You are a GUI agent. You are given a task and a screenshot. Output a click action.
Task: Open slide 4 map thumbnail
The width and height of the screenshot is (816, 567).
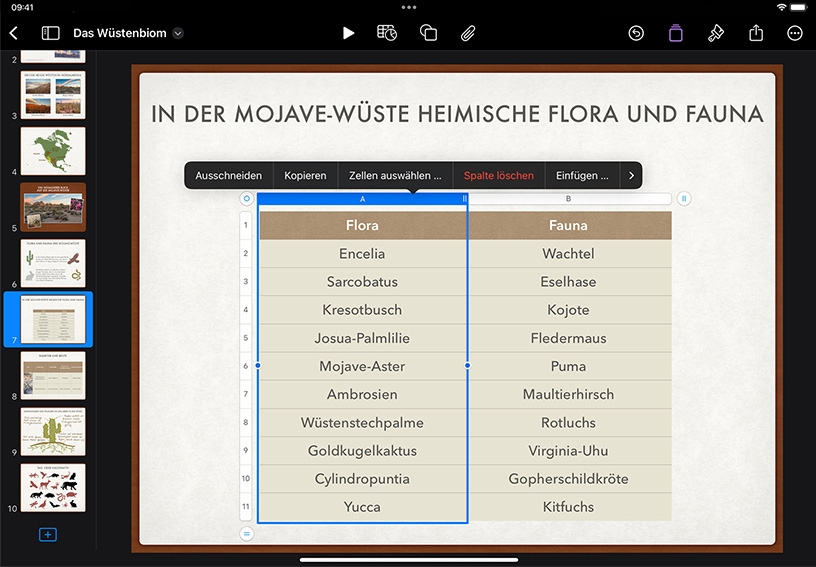point(53,151)
